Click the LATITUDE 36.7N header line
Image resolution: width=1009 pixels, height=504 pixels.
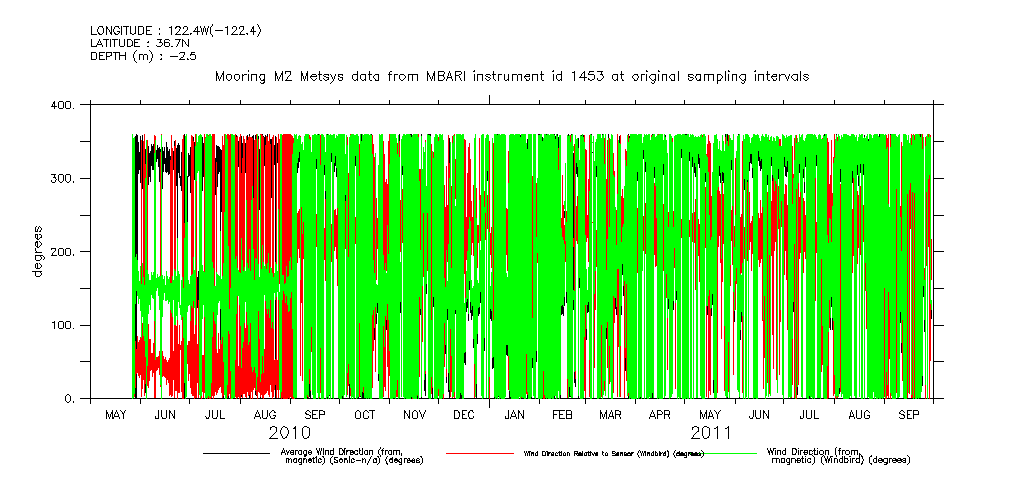[133, 43]
